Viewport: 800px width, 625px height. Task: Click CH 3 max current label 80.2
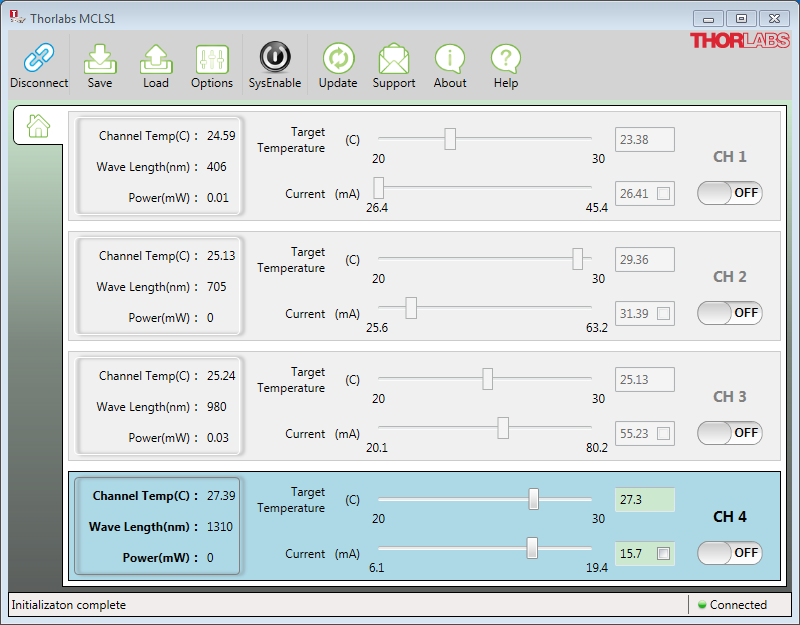(x=596, y=448)
